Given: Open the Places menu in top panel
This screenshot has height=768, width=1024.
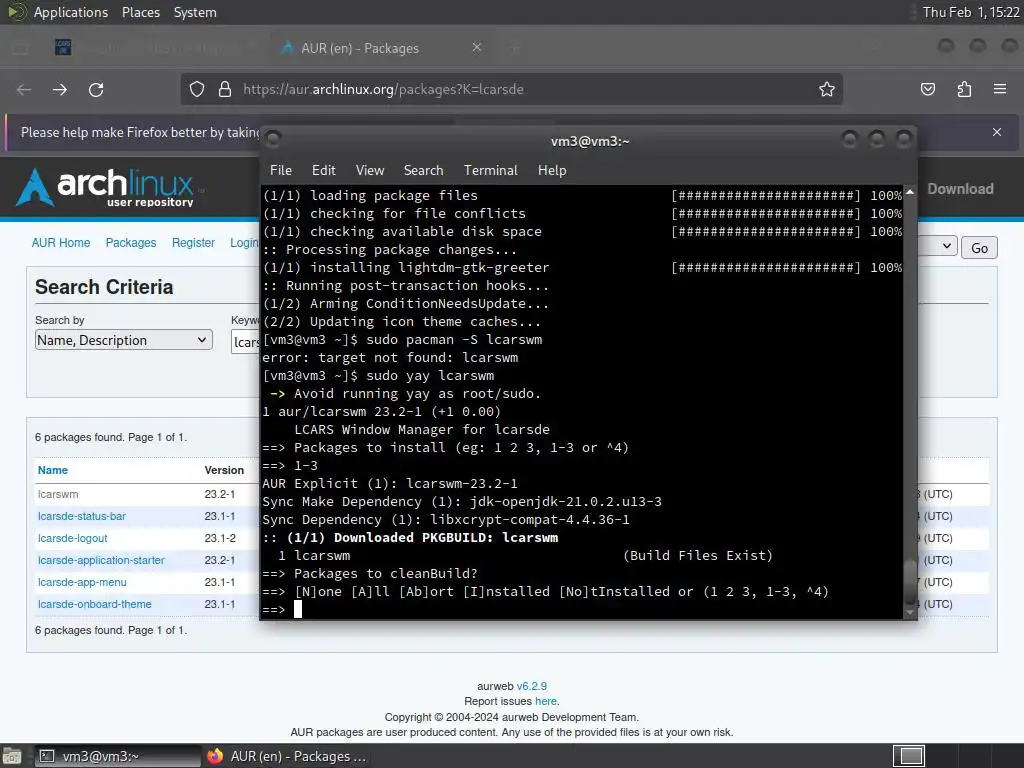Looking at the screenshot, I should [x=140, y=12].
